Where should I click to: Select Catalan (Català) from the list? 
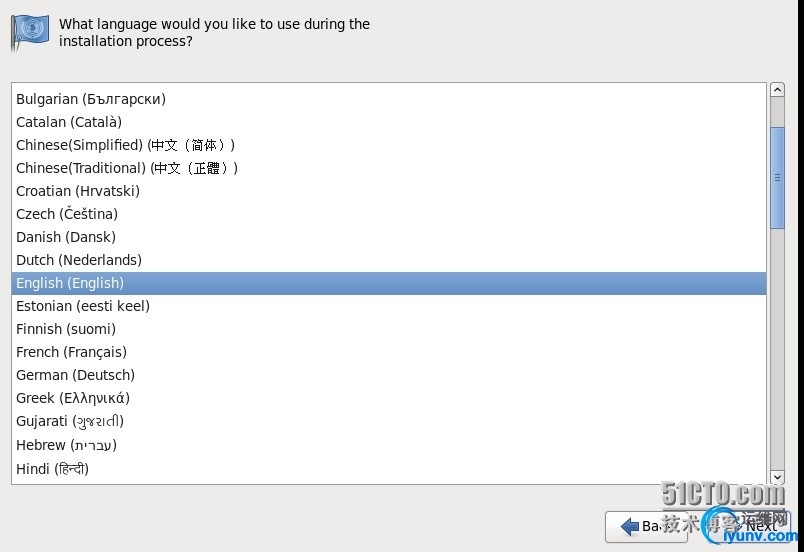click(69, 122)
